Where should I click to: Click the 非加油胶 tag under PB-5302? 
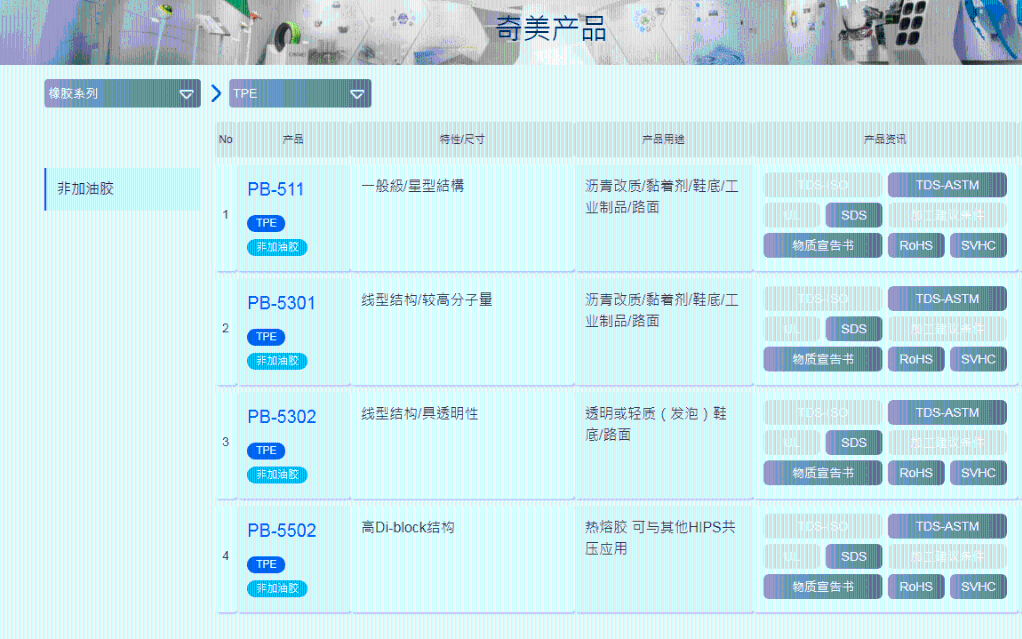(277, 475)
